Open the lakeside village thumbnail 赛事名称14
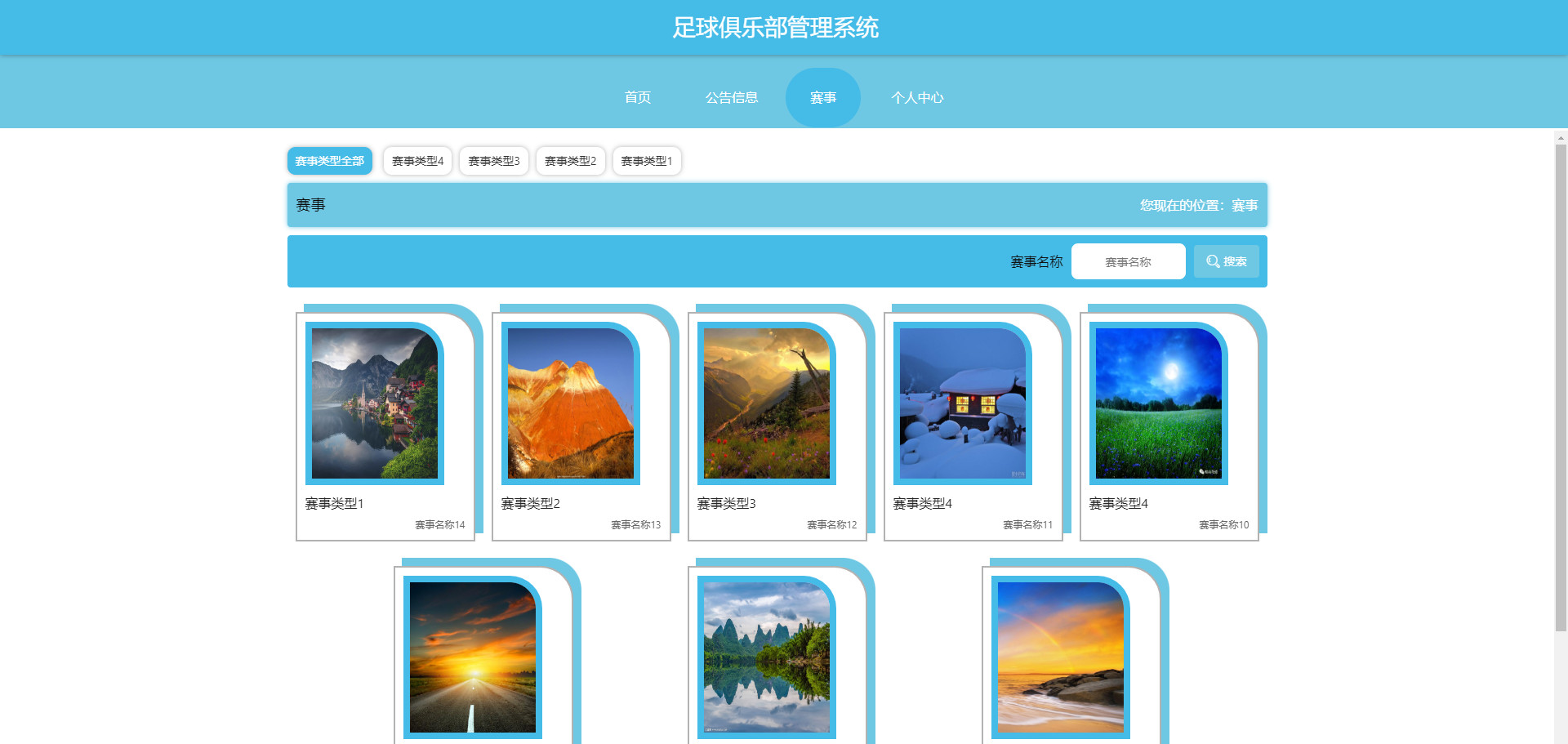1568x744 pixels. point(375,403)
